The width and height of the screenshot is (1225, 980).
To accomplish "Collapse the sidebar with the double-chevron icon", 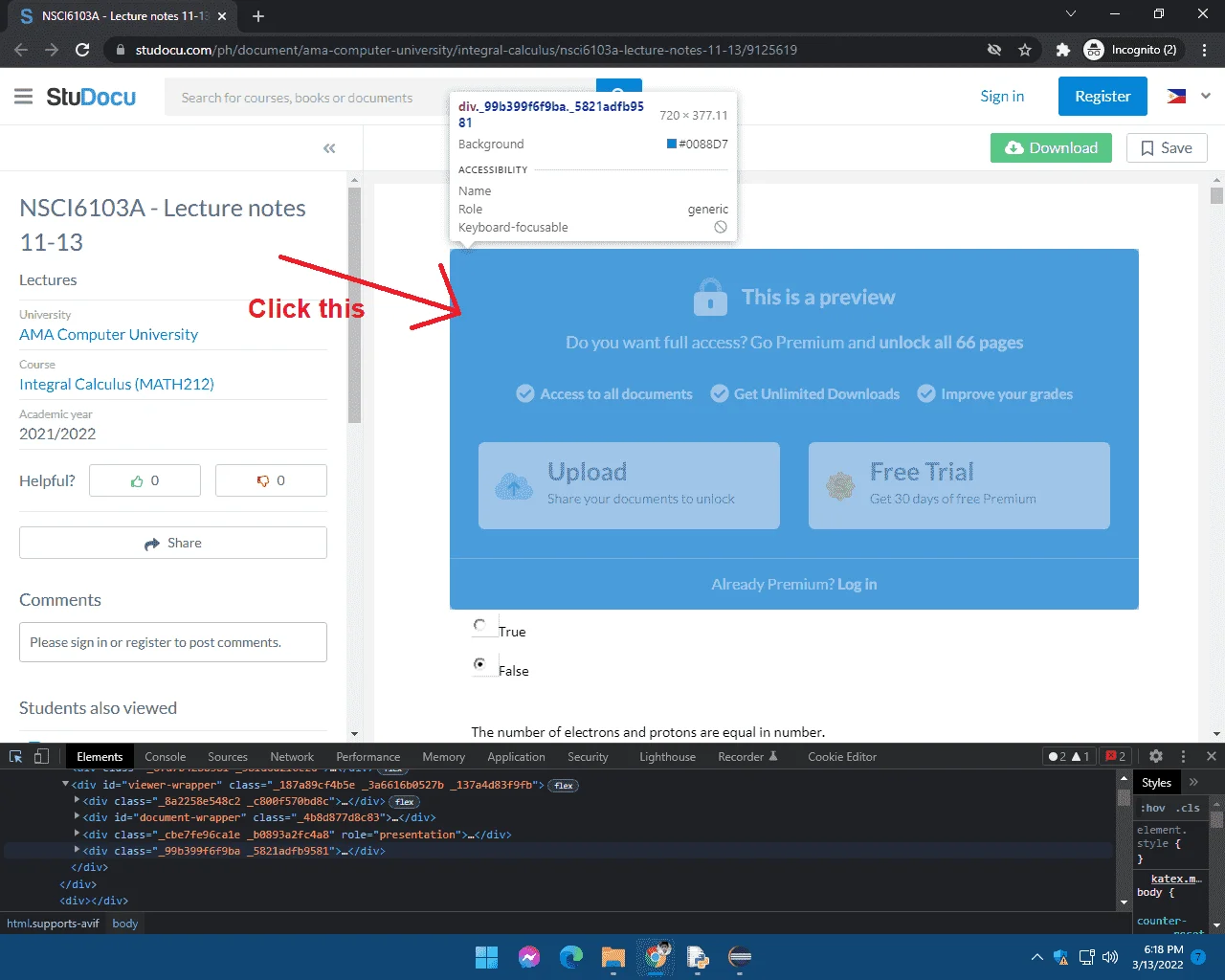I will 329,148.
